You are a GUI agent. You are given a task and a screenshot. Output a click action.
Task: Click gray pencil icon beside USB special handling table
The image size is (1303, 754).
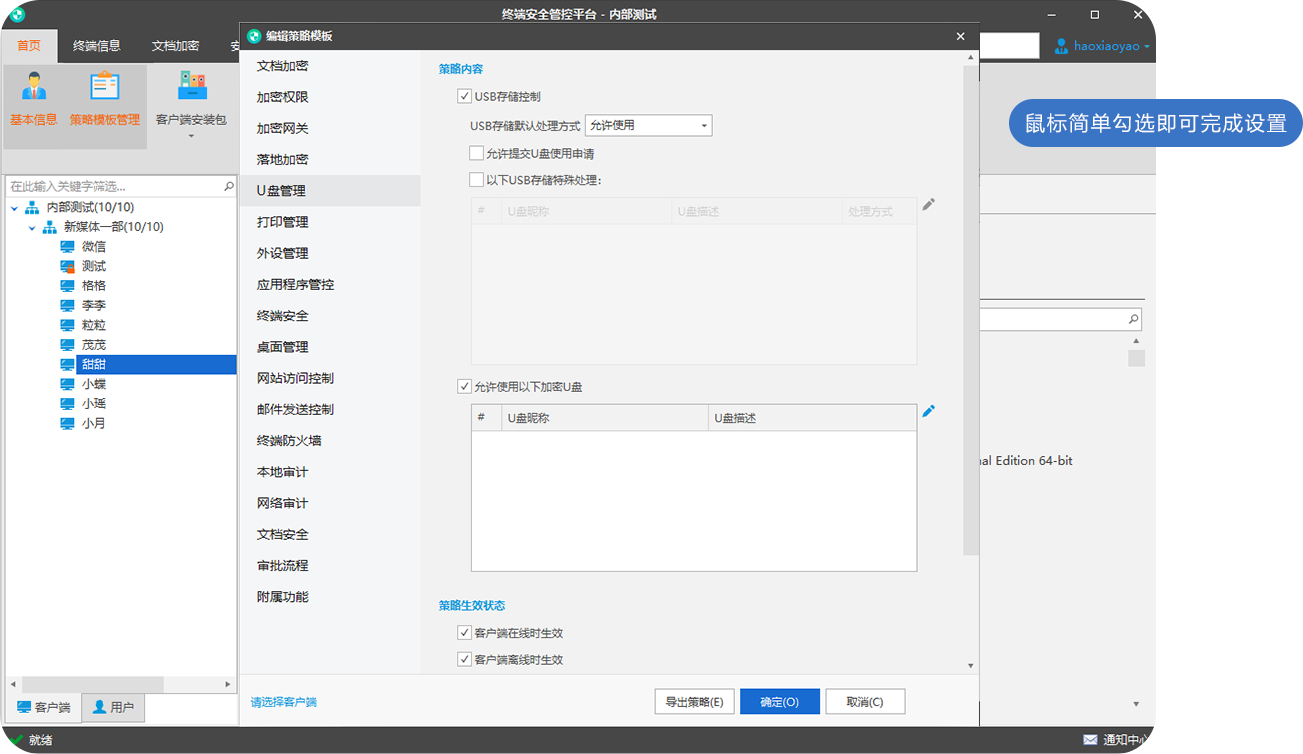coord(929,204)
